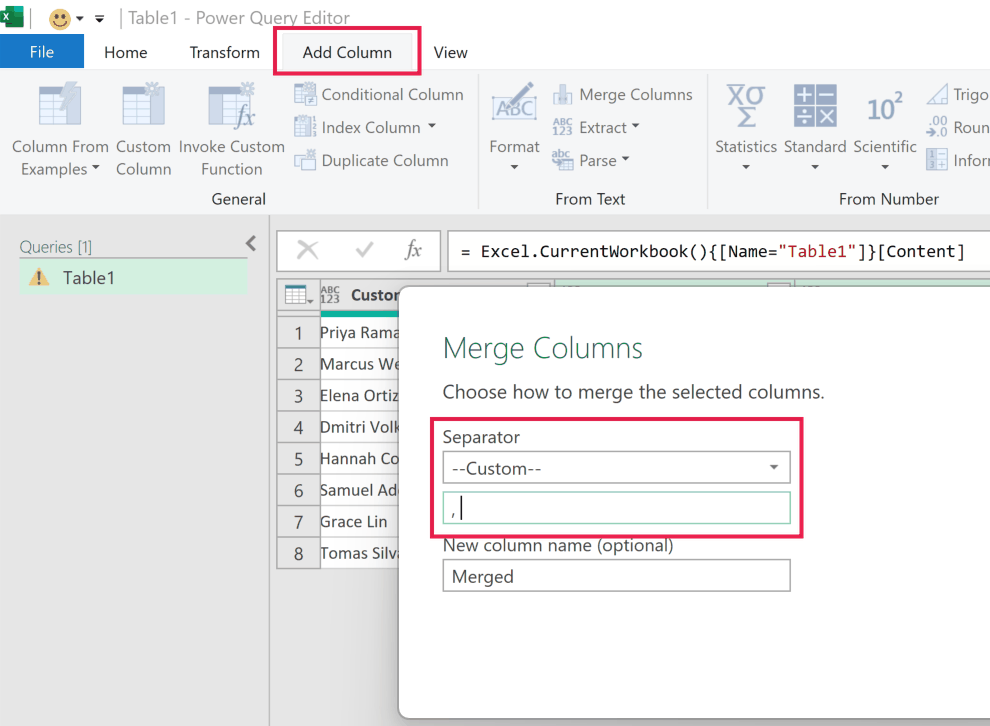Select row number 8
The height and width of the screenshot is (726, 990).
point(299,554)
